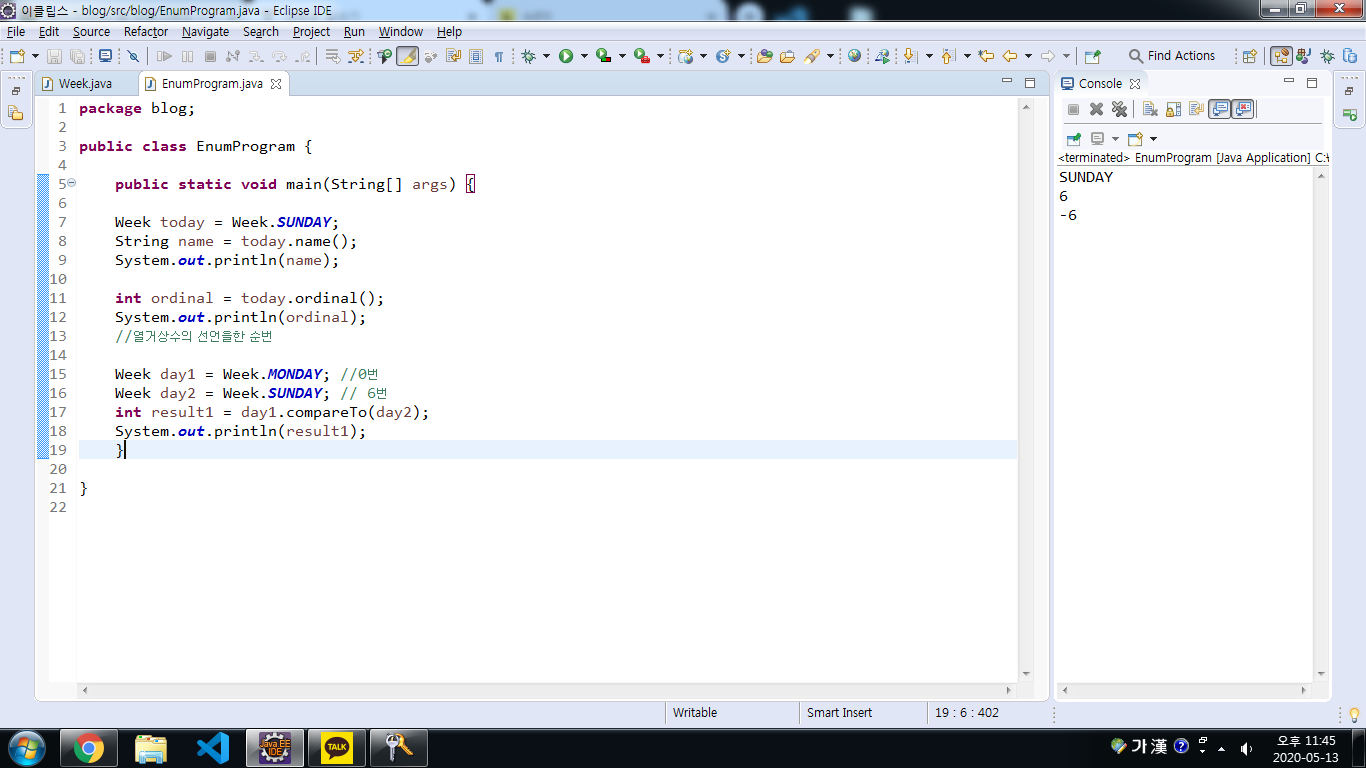Toggle Pin Console
The image size is (1366, 768).
tap(1073, 139)
